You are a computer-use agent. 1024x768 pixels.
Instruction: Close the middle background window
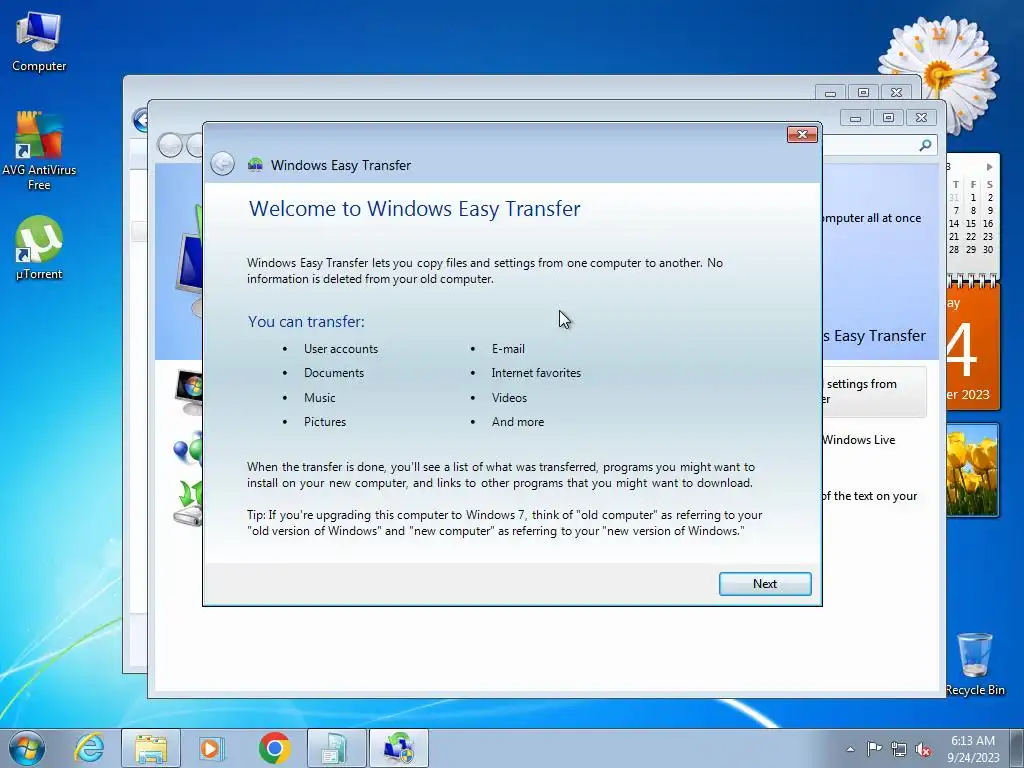pyautogui.click(x=921, y=118)
